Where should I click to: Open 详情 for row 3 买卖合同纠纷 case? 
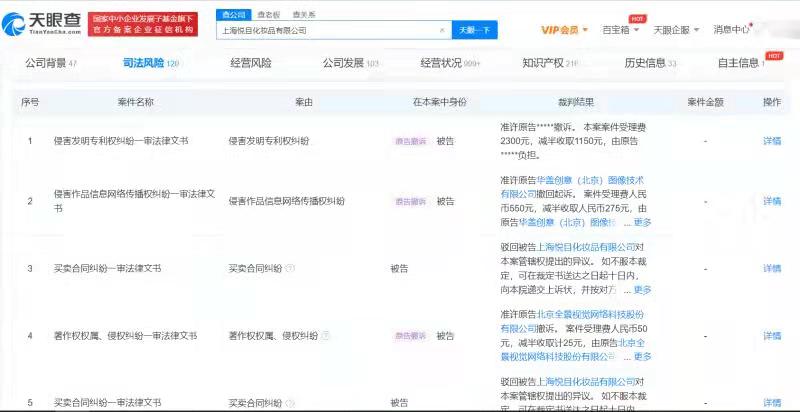[772, 268]
